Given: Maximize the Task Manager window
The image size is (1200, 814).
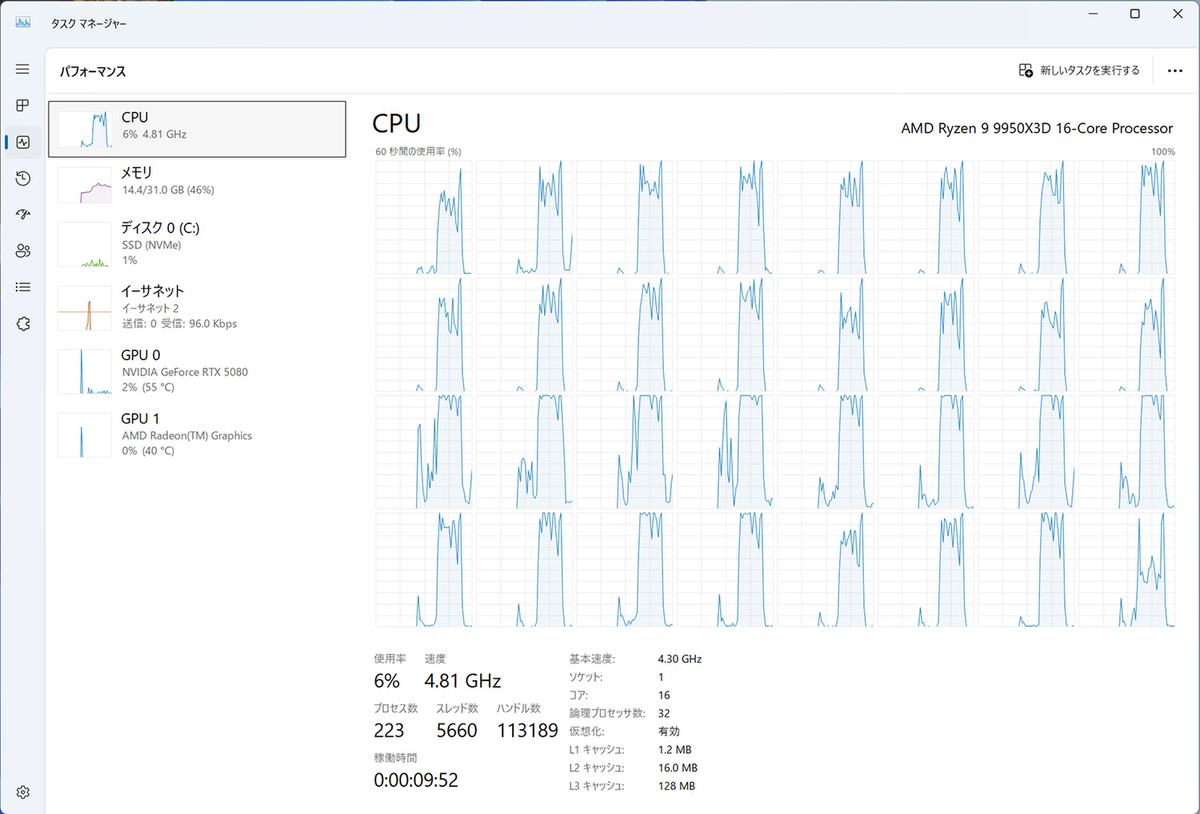Looking at the screenshot, I should [x=1135, y=14].
